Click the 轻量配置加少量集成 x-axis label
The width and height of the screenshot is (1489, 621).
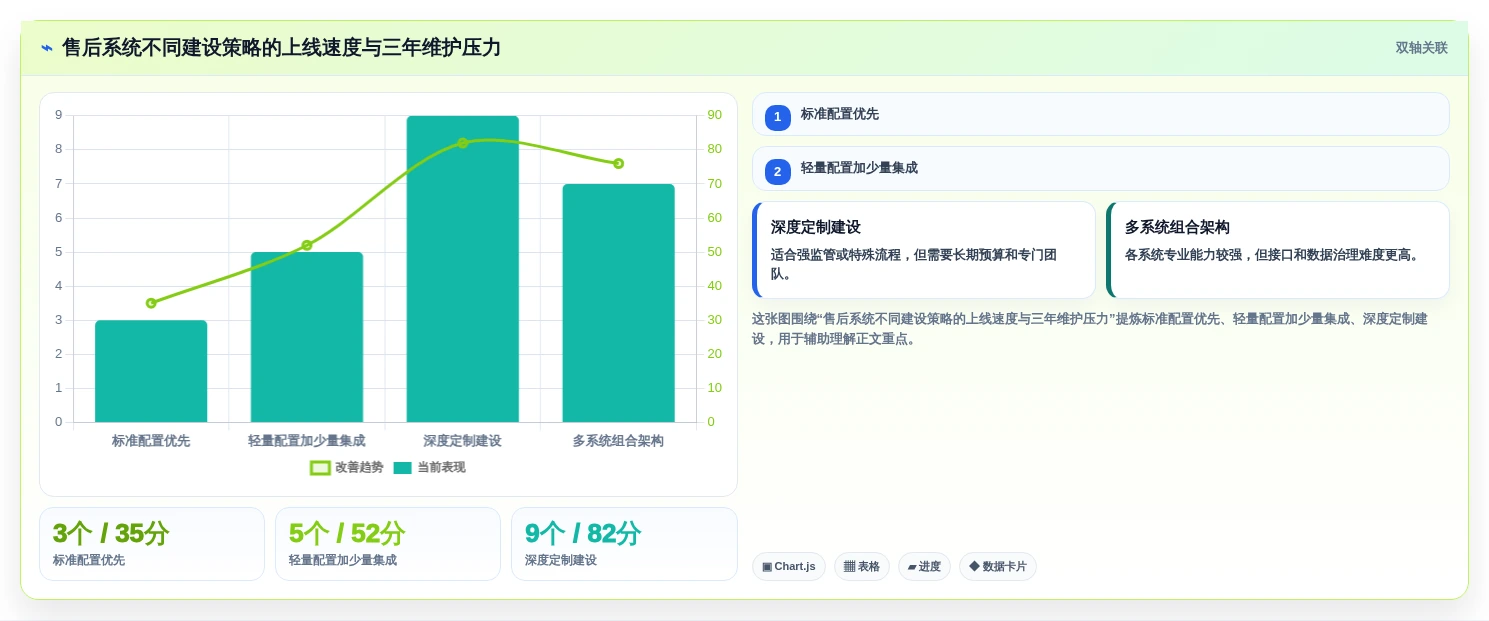307,441
